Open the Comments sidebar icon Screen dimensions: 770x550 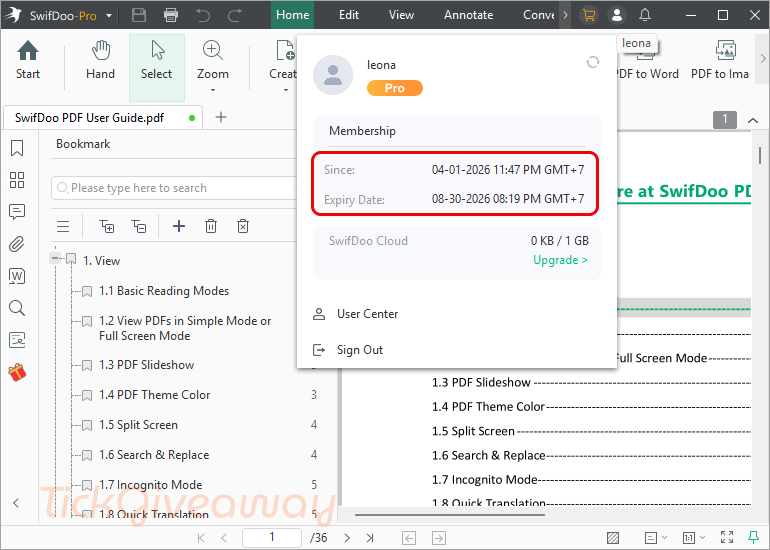coord(17,212)
